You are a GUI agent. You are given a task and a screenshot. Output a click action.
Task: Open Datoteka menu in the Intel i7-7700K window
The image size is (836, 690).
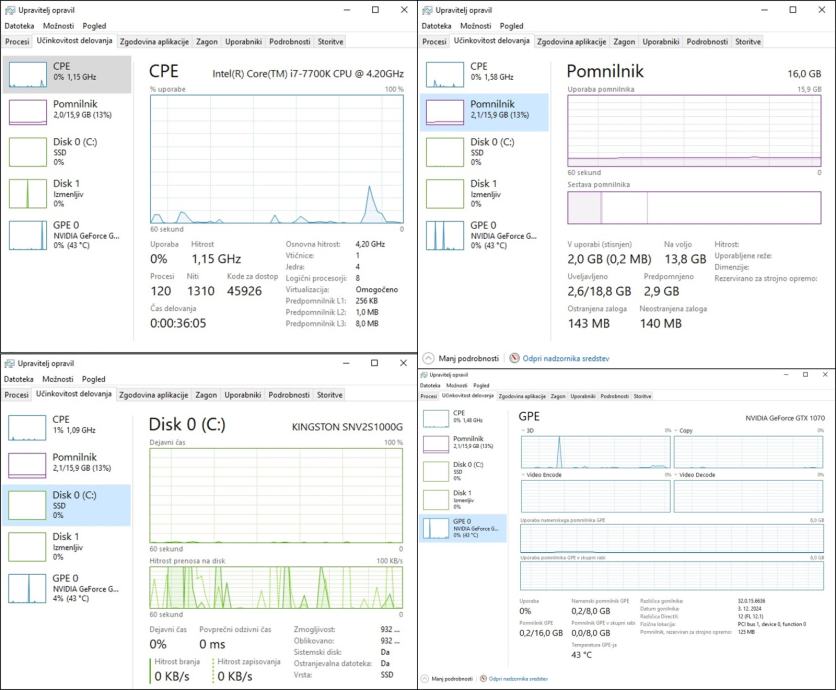click(x=19, y=26)
